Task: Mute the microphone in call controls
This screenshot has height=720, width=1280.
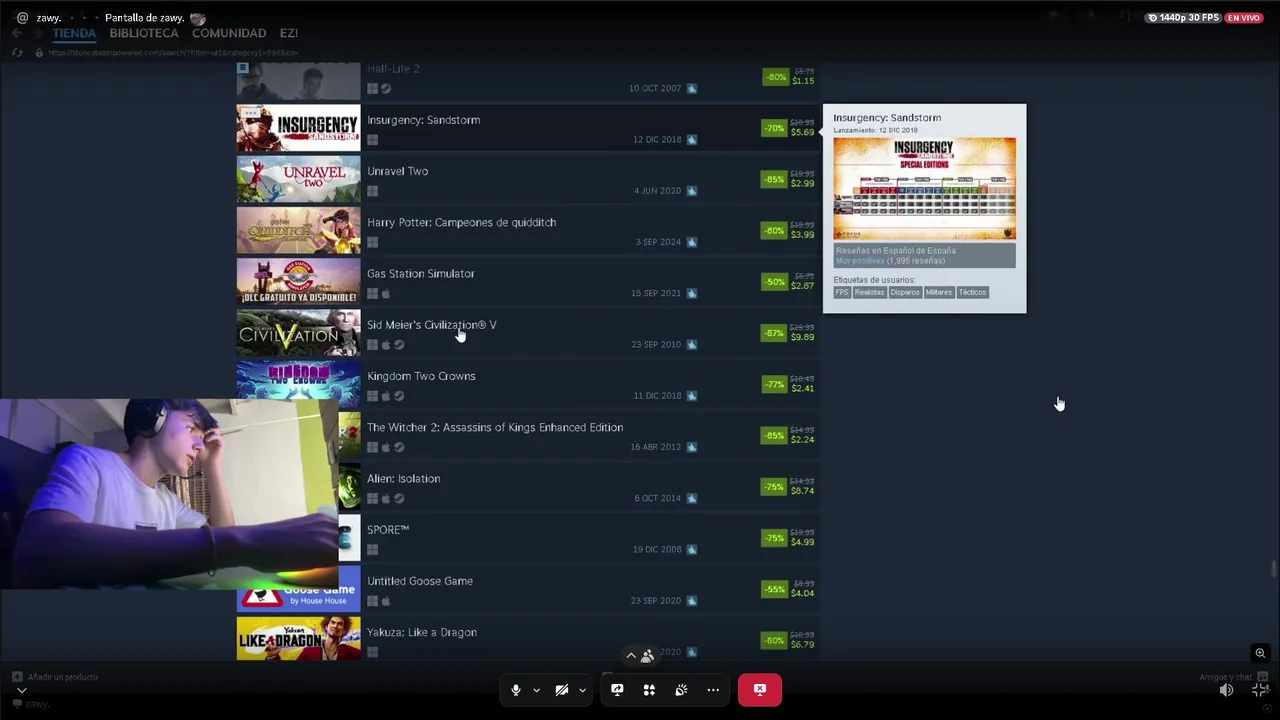Action: tap(516, 690)
